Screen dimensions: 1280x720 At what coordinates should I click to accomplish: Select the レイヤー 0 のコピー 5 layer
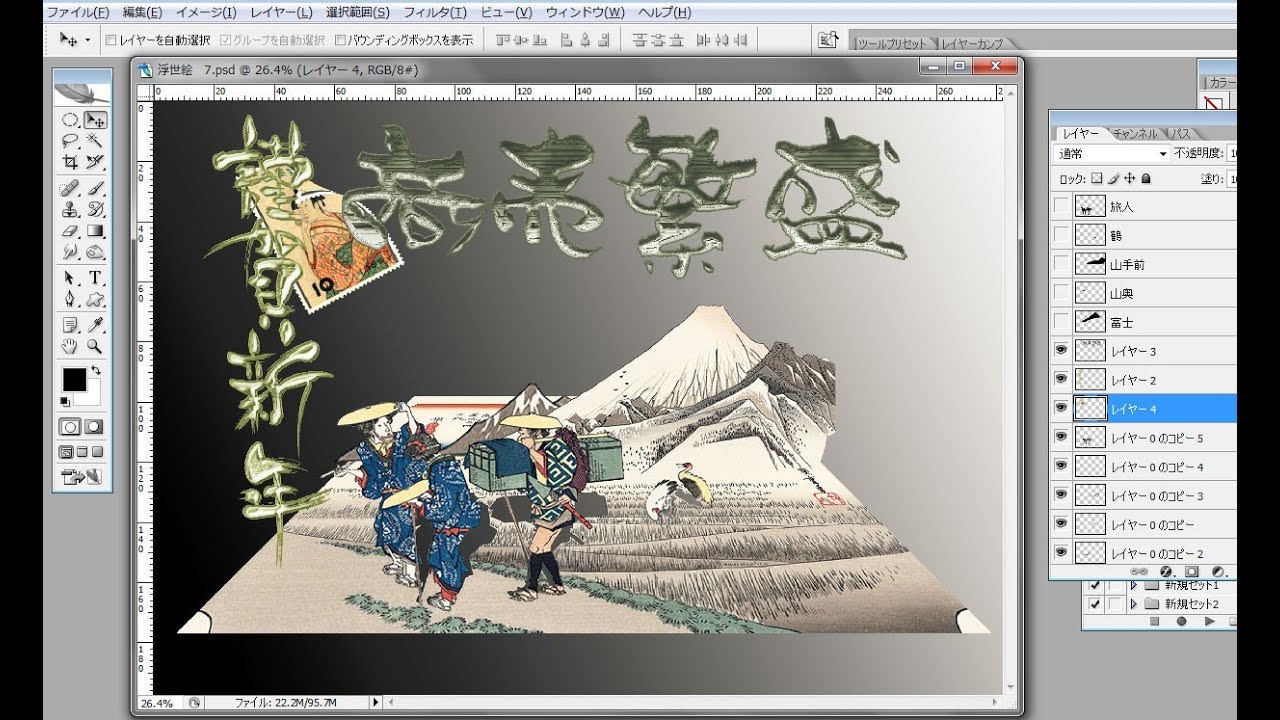(1145, 438)
